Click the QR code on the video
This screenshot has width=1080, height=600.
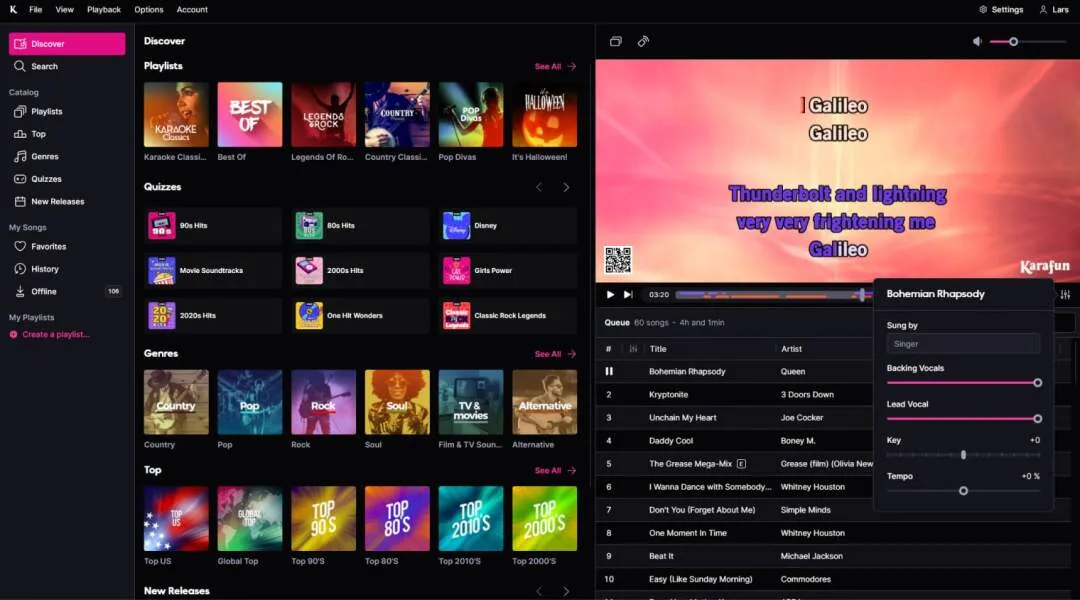point(618,260)
